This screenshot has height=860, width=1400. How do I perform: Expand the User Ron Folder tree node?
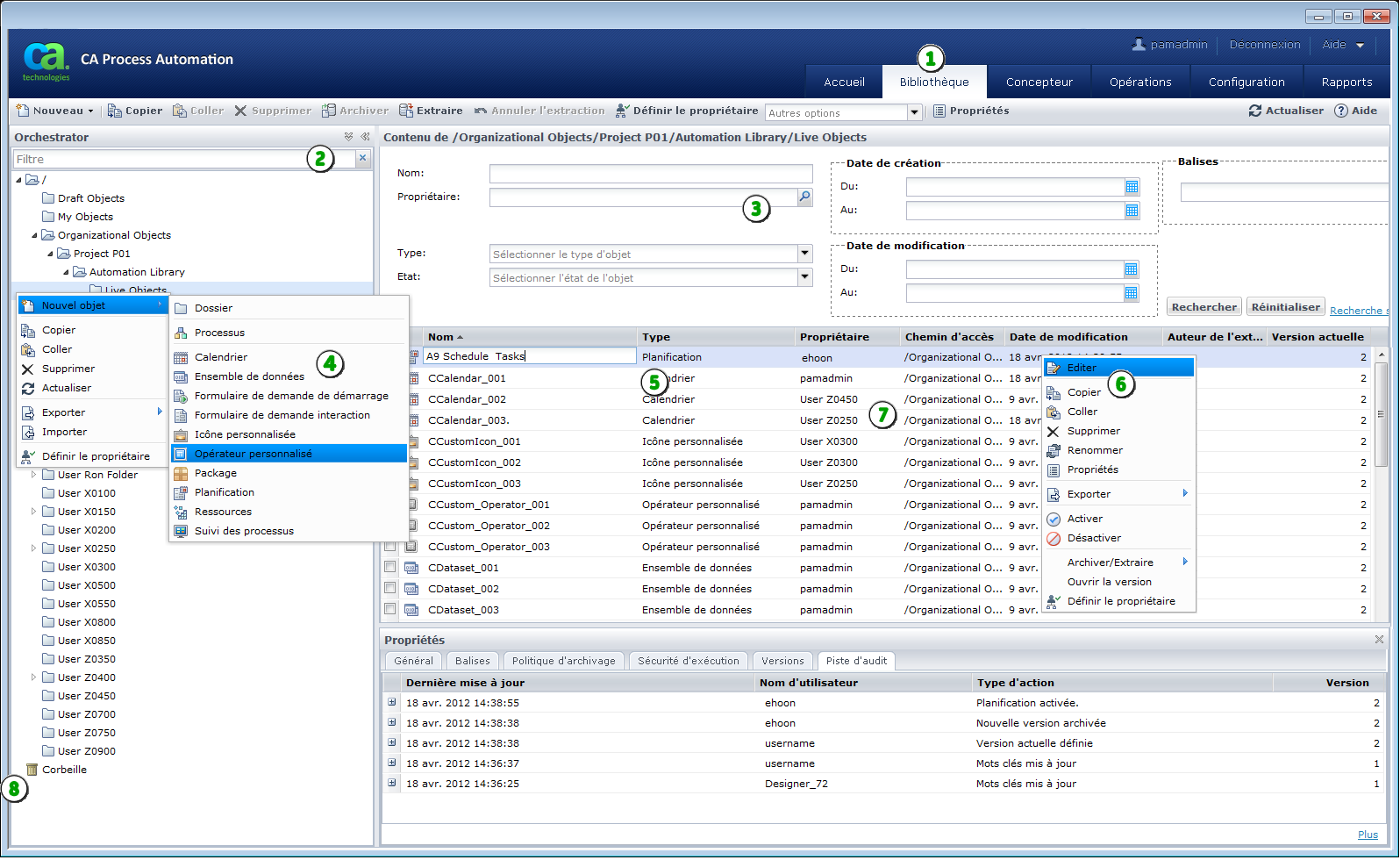coord(34,475)
